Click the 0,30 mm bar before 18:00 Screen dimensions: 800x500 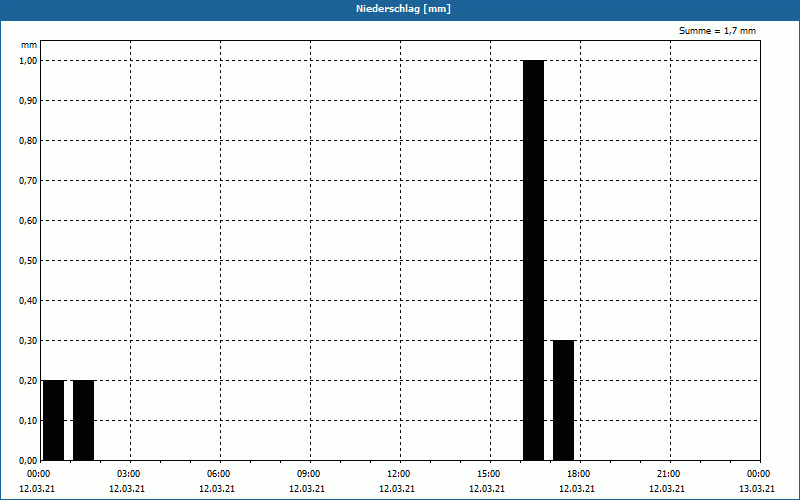point(563,400)
